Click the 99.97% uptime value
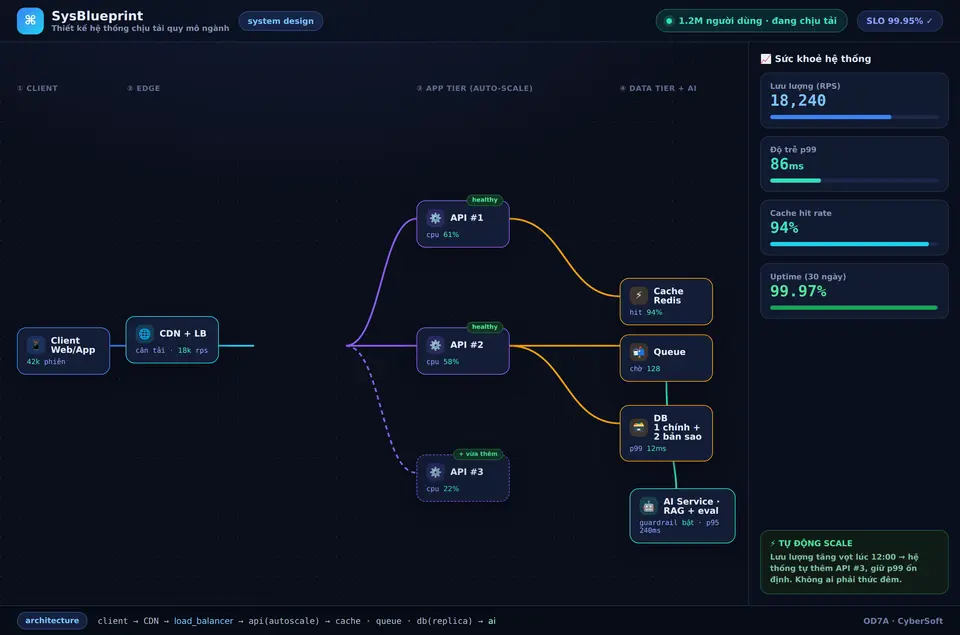Image resolution: width=960 pixels, height=635 pixels. point(798,291)
